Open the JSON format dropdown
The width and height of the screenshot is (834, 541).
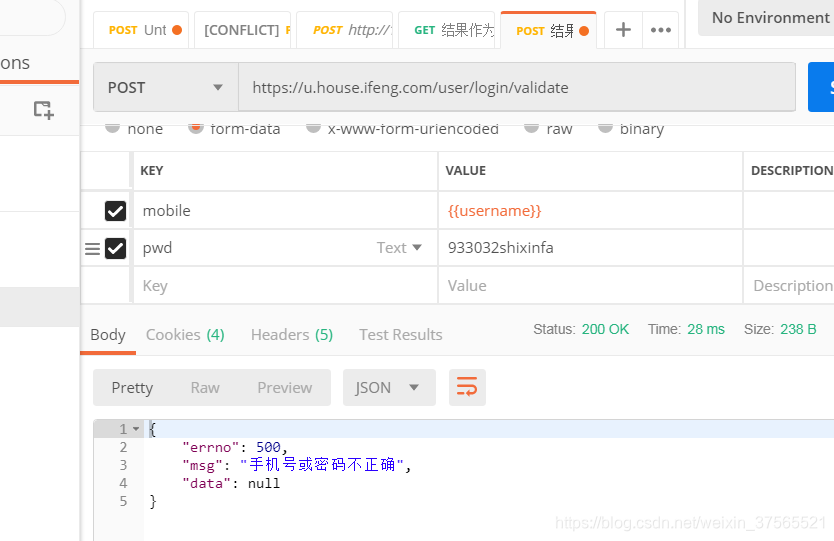[389, 387]
